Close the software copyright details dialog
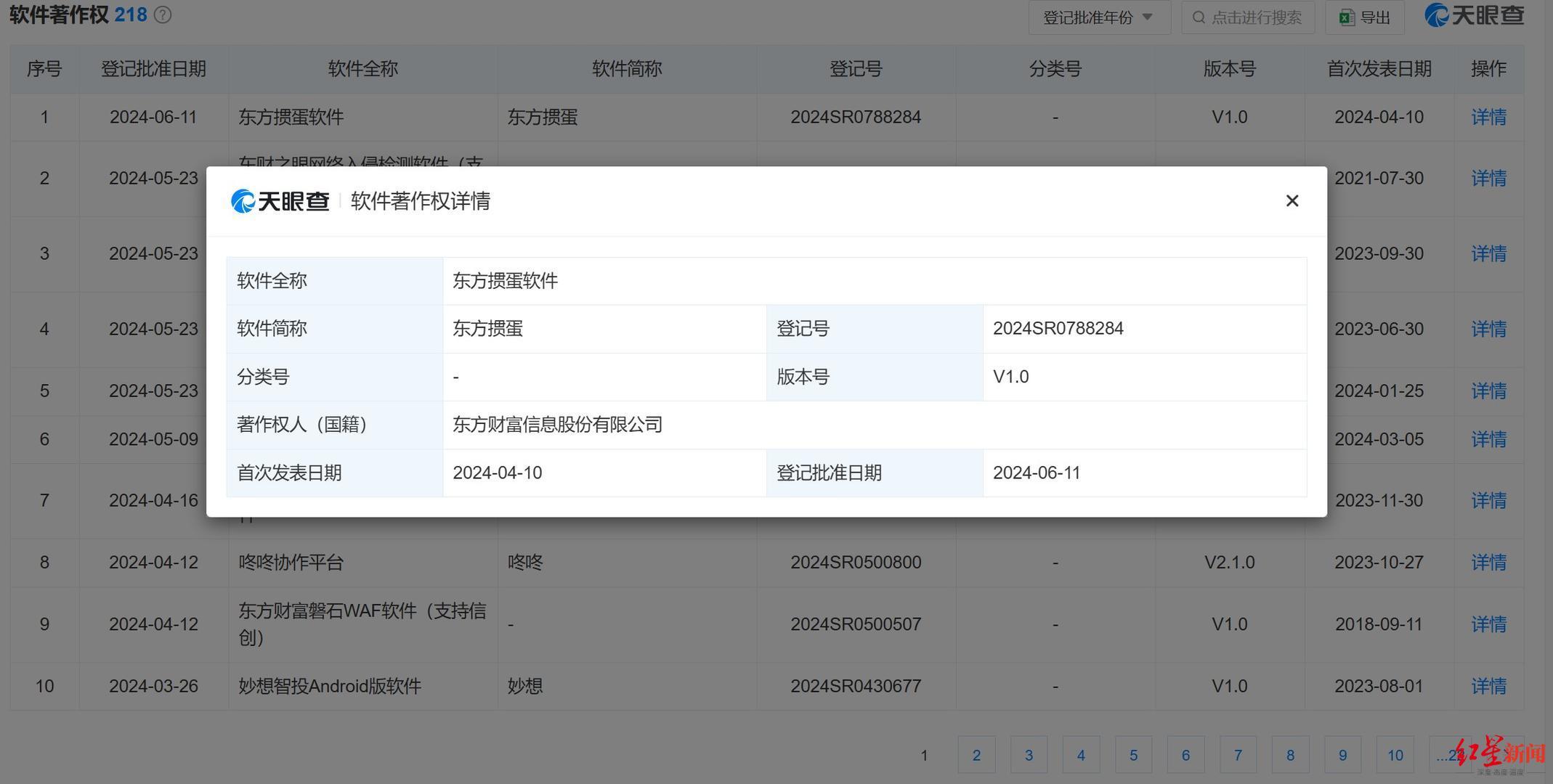This screenshot has height=784, width=1553. [1292, 201]
